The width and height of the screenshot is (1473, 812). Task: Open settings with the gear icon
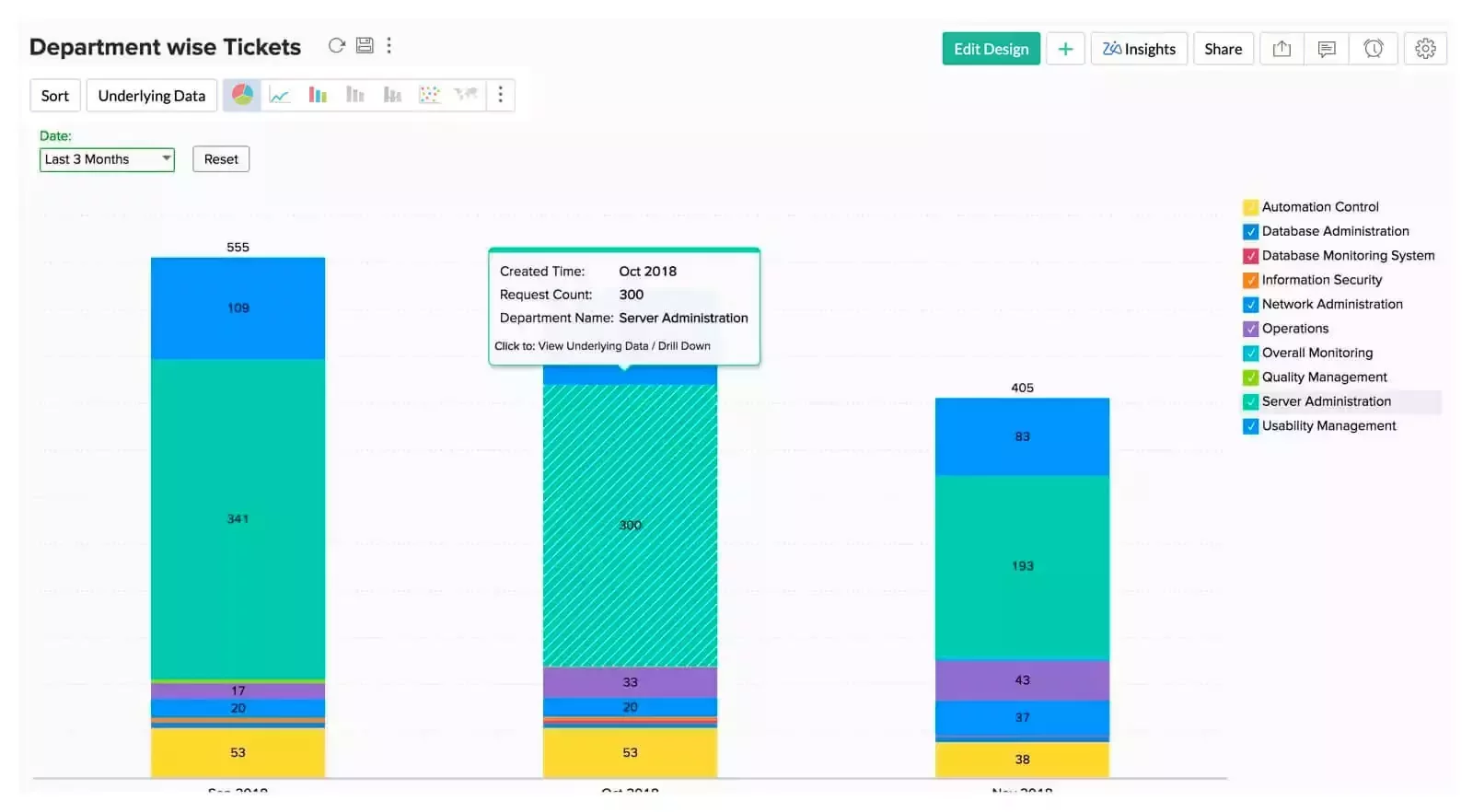pyautogui.click(x=1425, y=49)
